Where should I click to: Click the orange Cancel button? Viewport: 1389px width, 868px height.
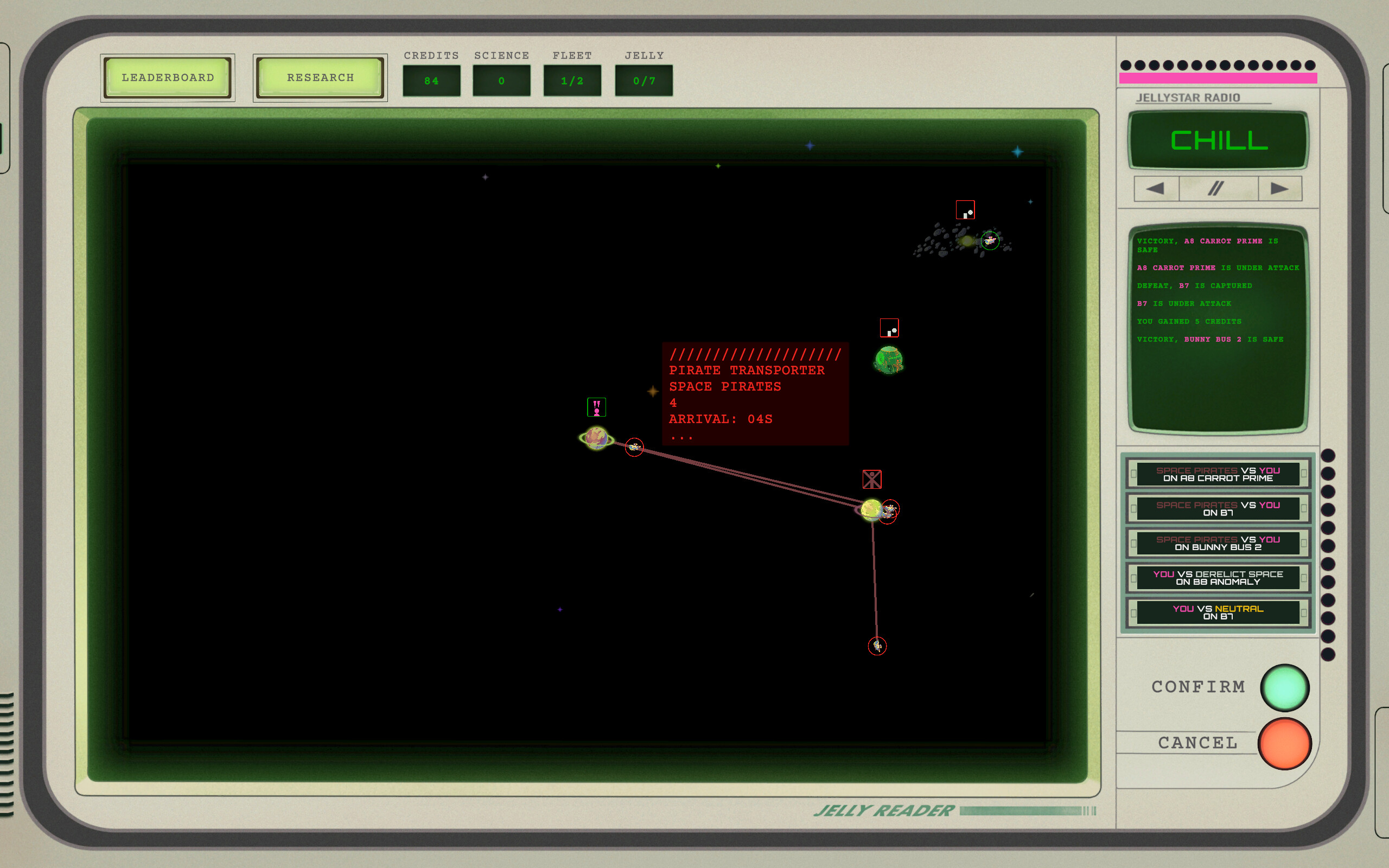tap(1284, 743)
